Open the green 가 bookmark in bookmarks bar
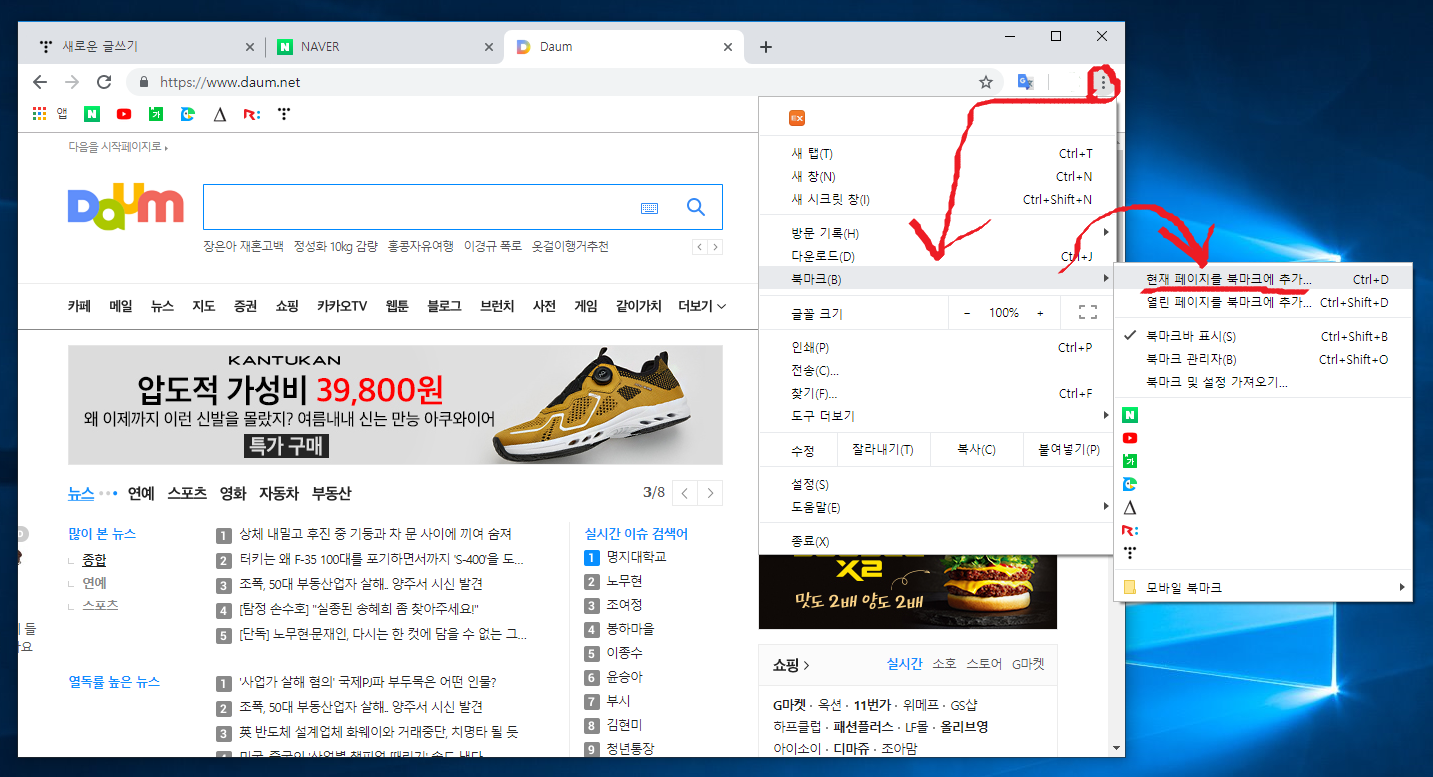The image size is (1433, 777). pos(156,114)
